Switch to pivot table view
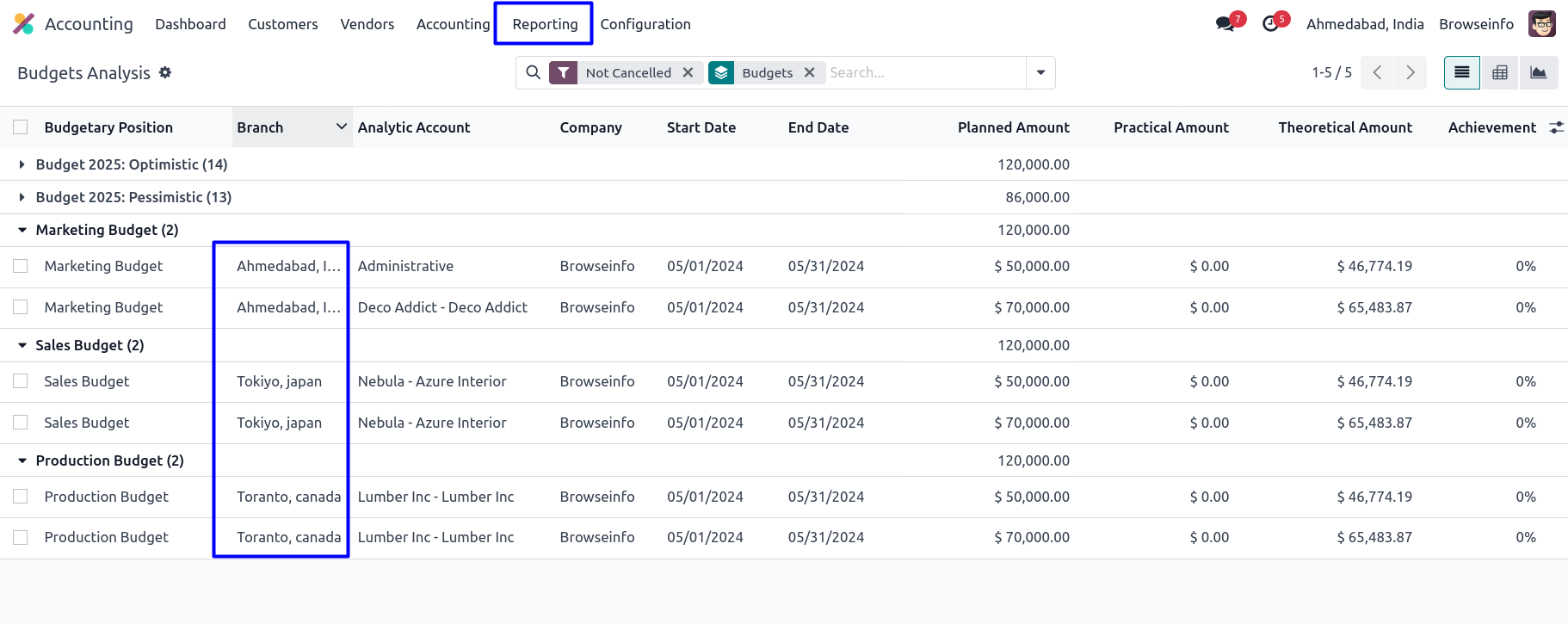 pyautogui.click(x=1500, y=73)
